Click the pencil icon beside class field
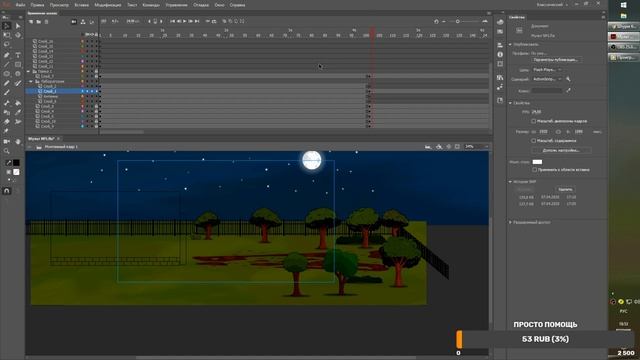This screenshot has width=640, height=360. click(x=568, y=91)
